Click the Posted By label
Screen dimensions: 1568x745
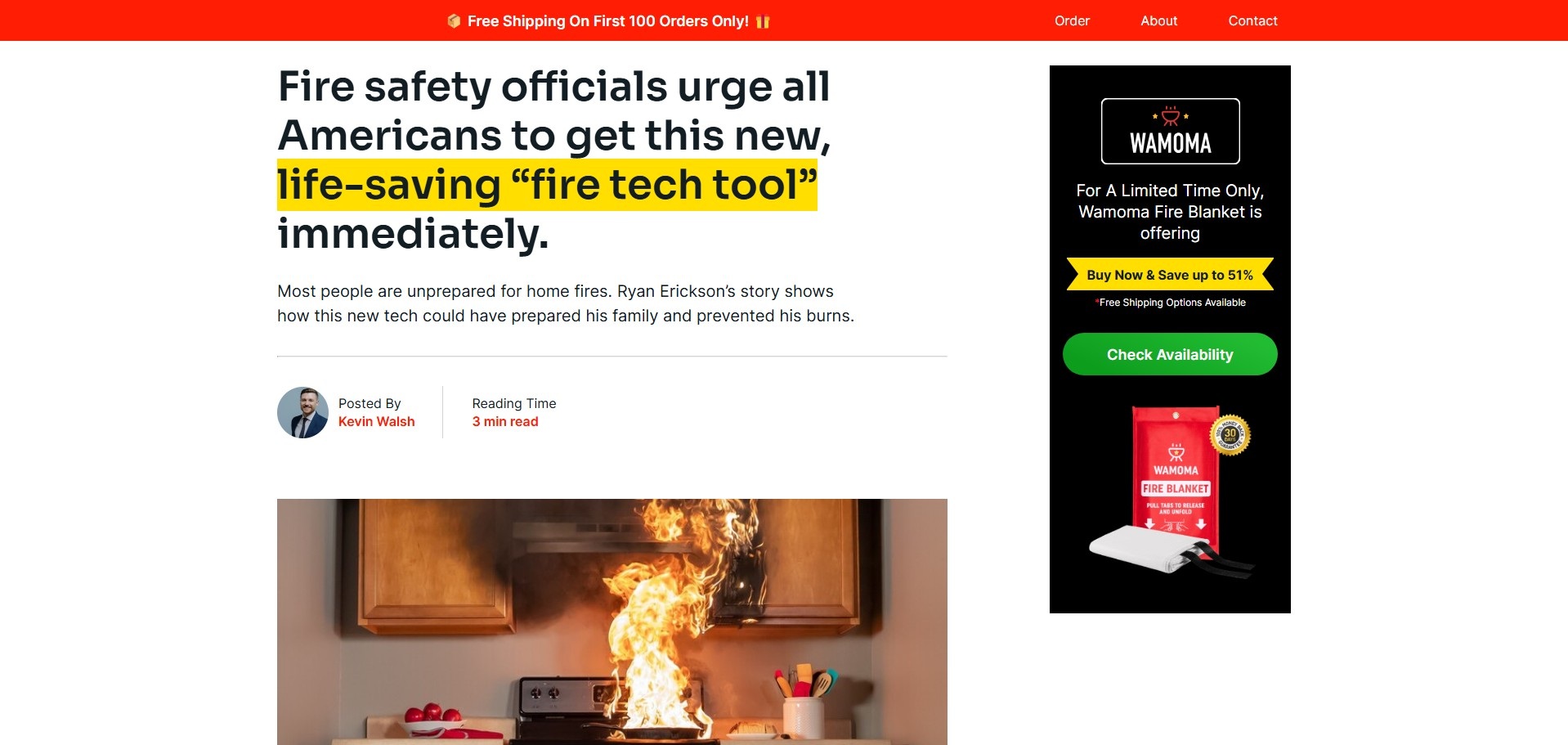coord(370,403)
